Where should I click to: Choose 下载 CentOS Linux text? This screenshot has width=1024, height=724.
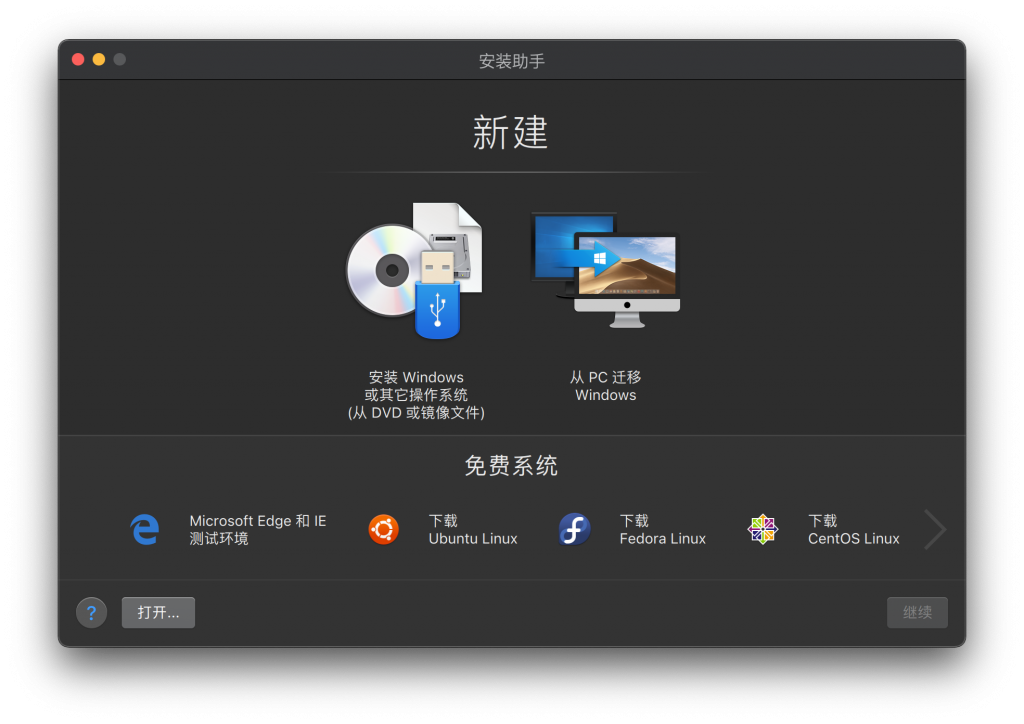[x=854, y=529]
